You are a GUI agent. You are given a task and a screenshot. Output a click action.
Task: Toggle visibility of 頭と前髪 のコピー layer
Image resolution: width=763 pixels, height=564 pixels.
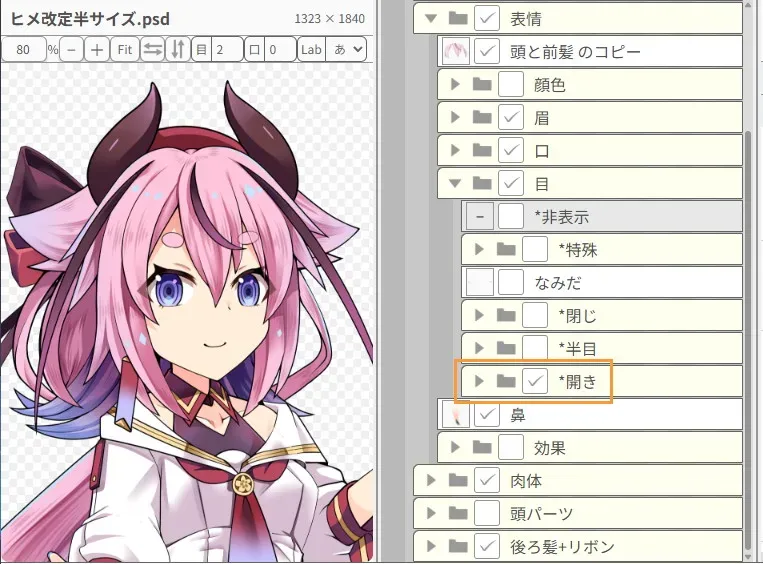487,51
